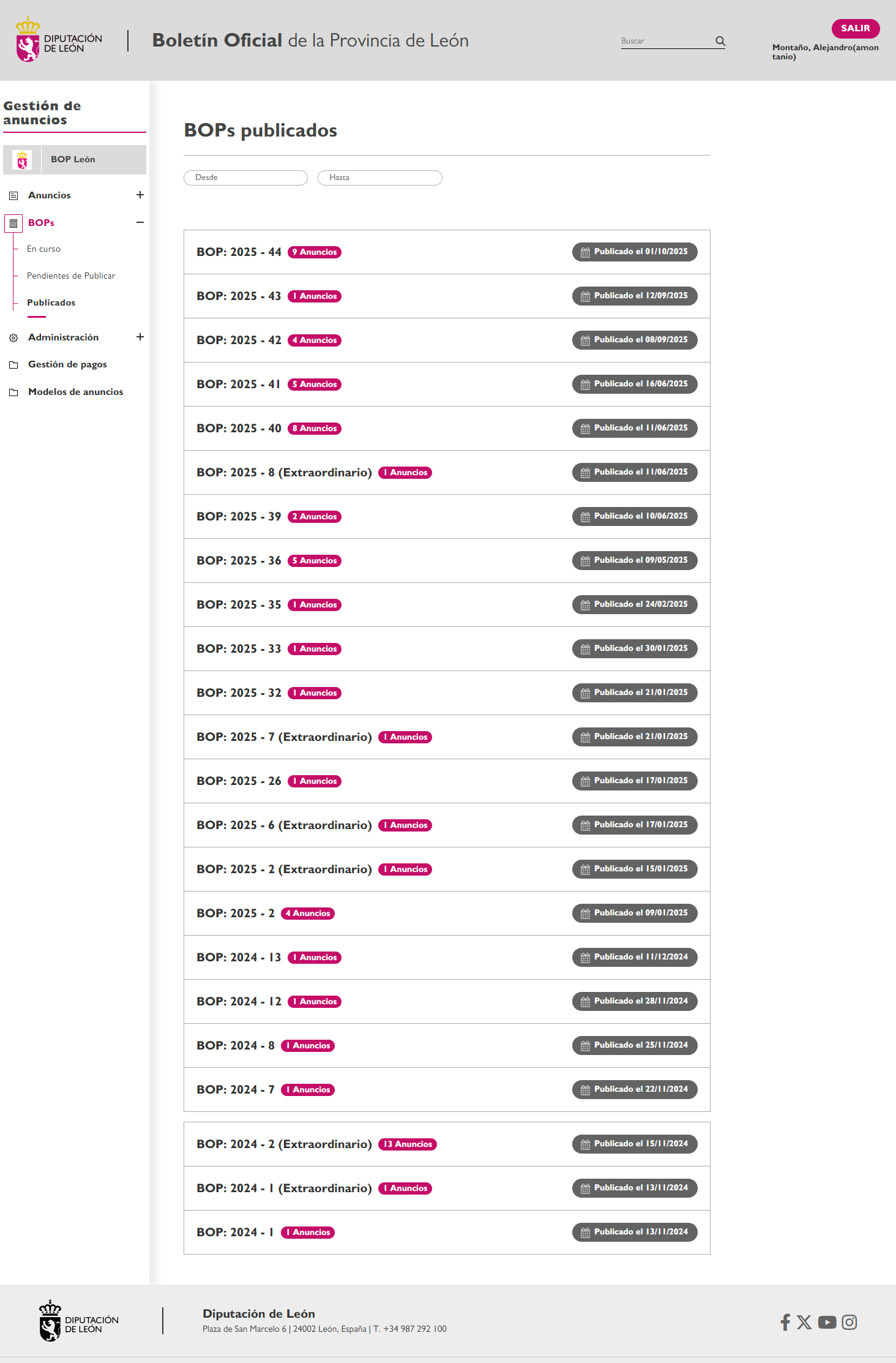
Task: Open the En curso submenu item
Action: [x=43, y=249]
